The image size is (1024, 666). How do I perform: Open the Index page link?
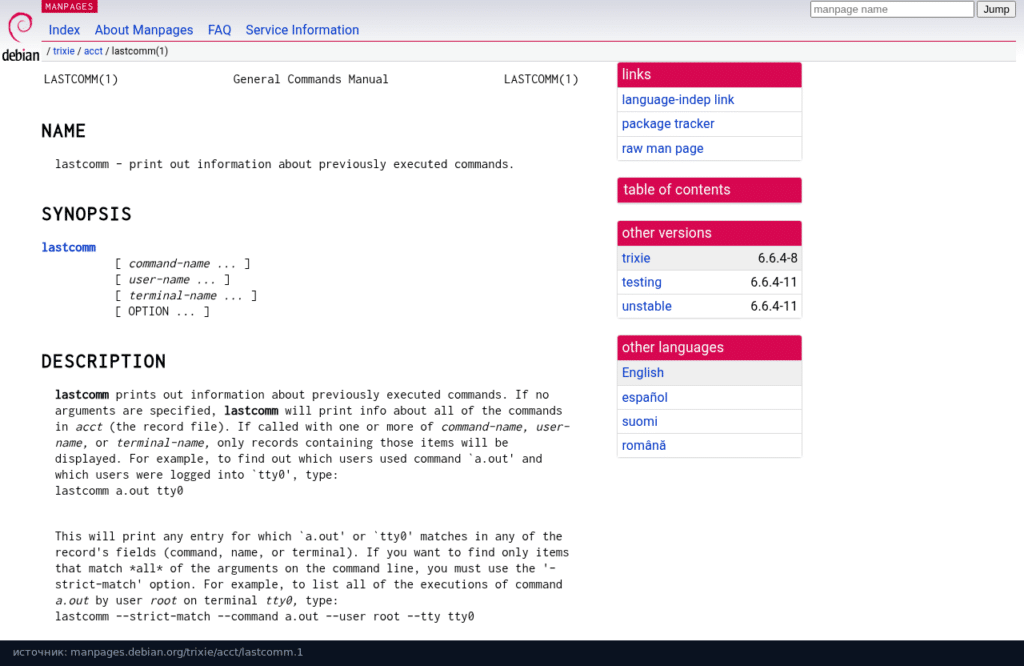[64, 30]
